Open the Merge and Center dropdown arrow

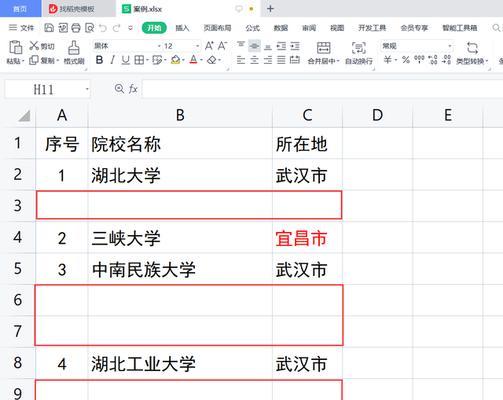338,61
